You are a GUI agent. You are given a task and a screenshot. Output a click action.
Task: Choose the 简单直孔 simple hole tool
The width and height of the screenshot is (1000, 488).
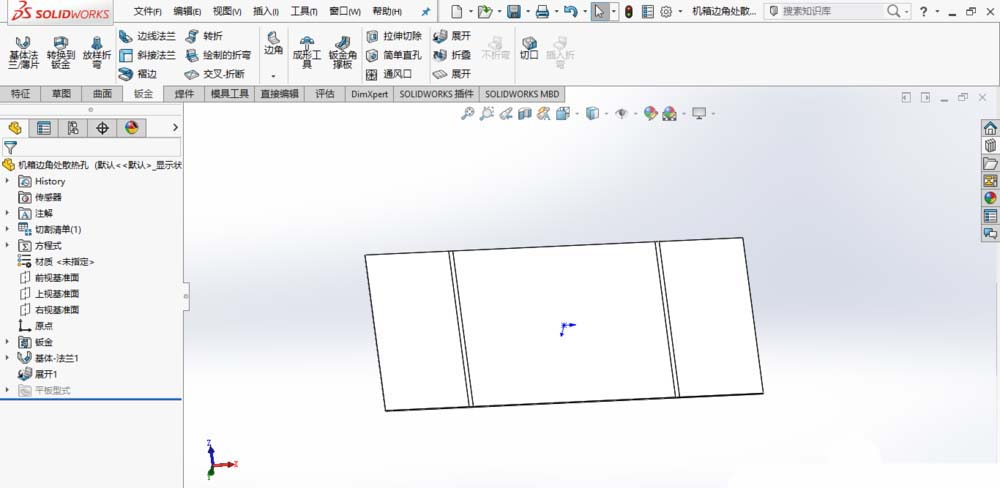[394, 55]
